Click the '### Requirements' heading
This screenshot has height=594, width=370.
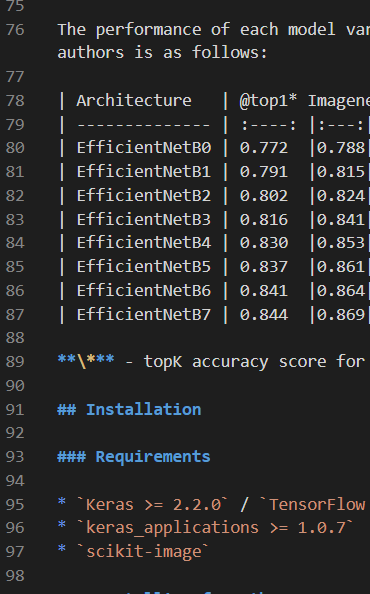134,457
